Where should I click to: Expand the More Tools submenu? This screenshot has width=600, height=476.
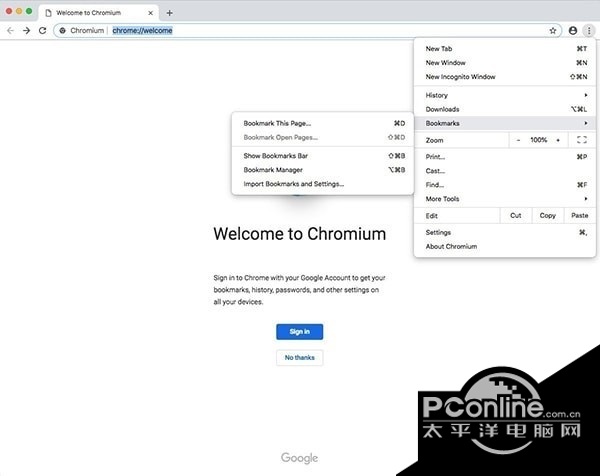point(505,199)
